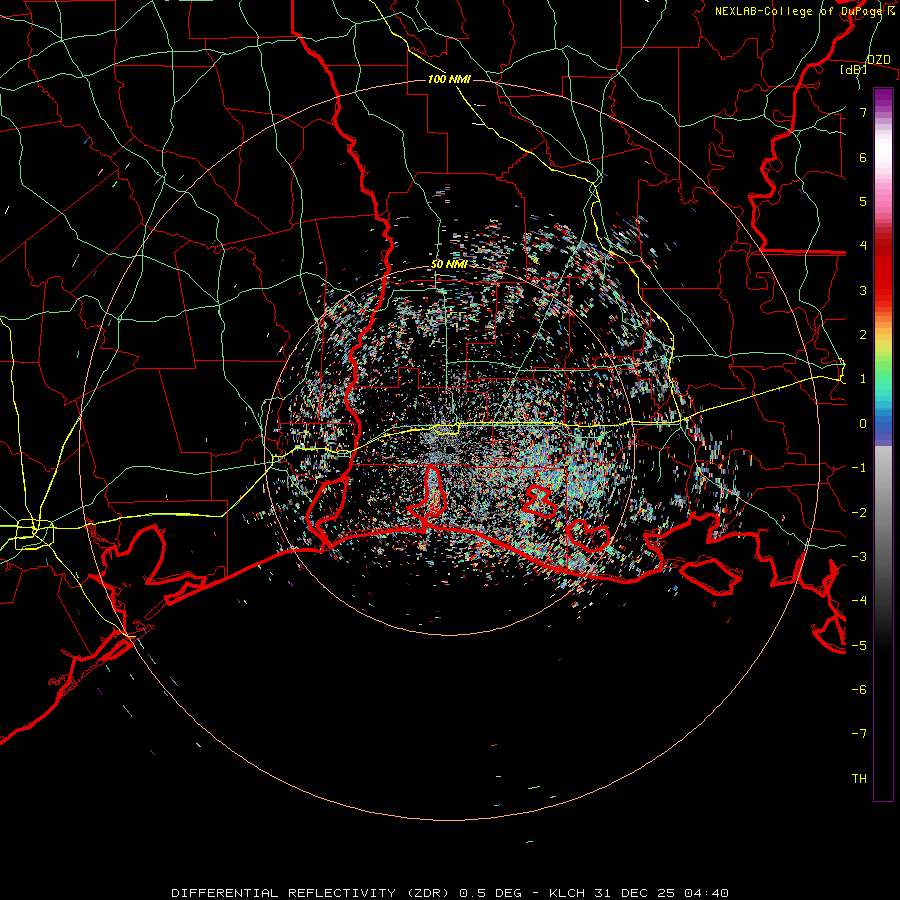900x900 pixels.
Task: Click the positive 1 value on the scale
Action: pos(863,379)
